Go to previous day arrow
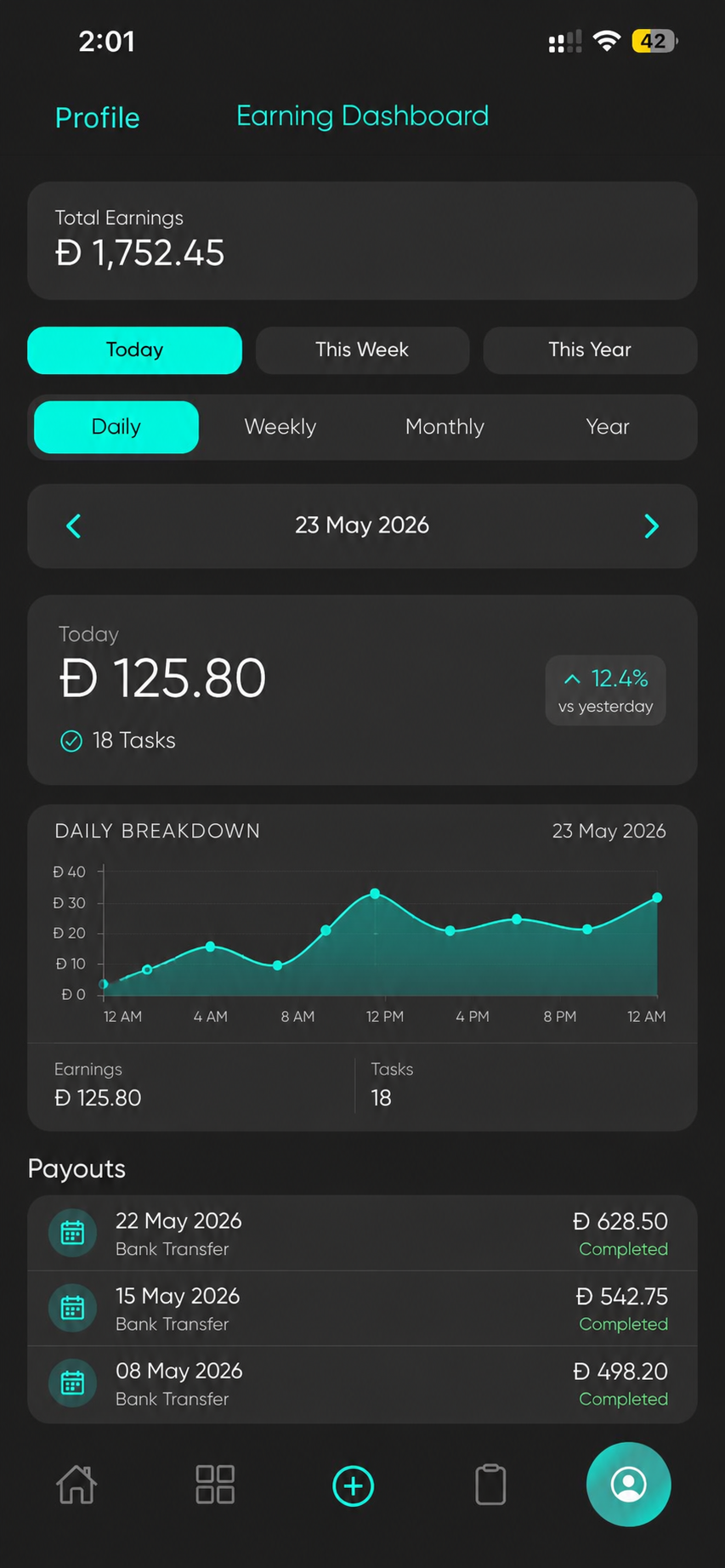The height and width of the screenshot is (1568, 725). click(74, 526)
